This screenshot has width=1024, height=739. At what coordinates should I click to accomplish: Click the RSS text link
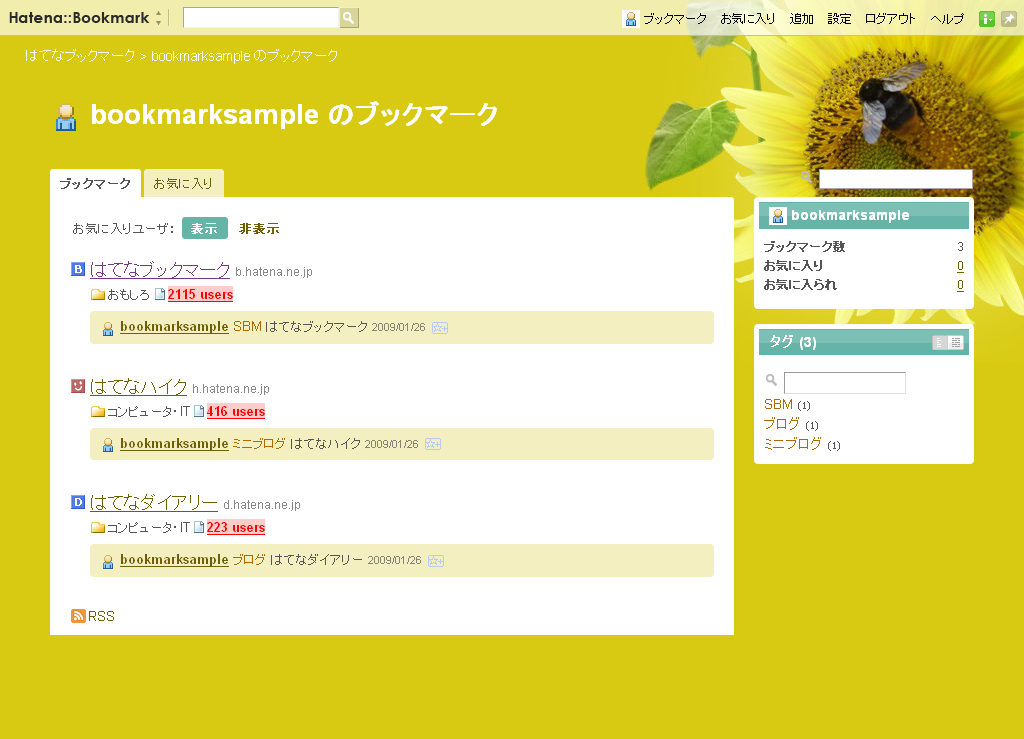click(x=101, y=616)
